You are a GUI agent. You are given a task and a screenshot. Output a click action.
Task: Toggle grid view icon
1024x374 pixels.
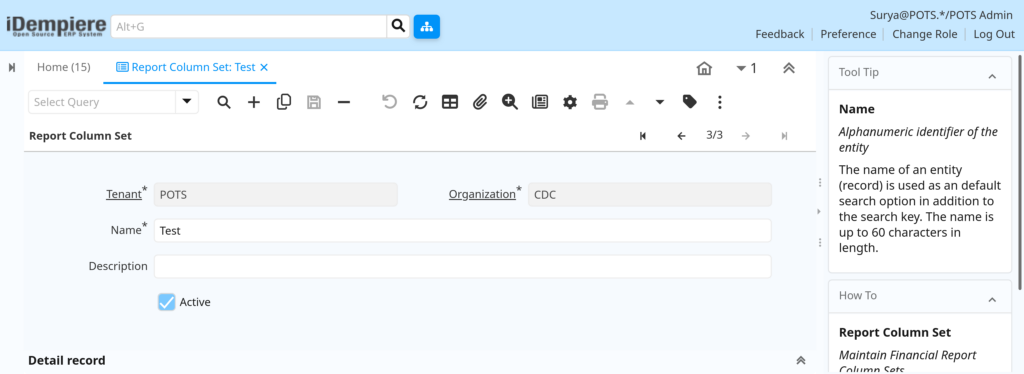click(x=450, y=102)
